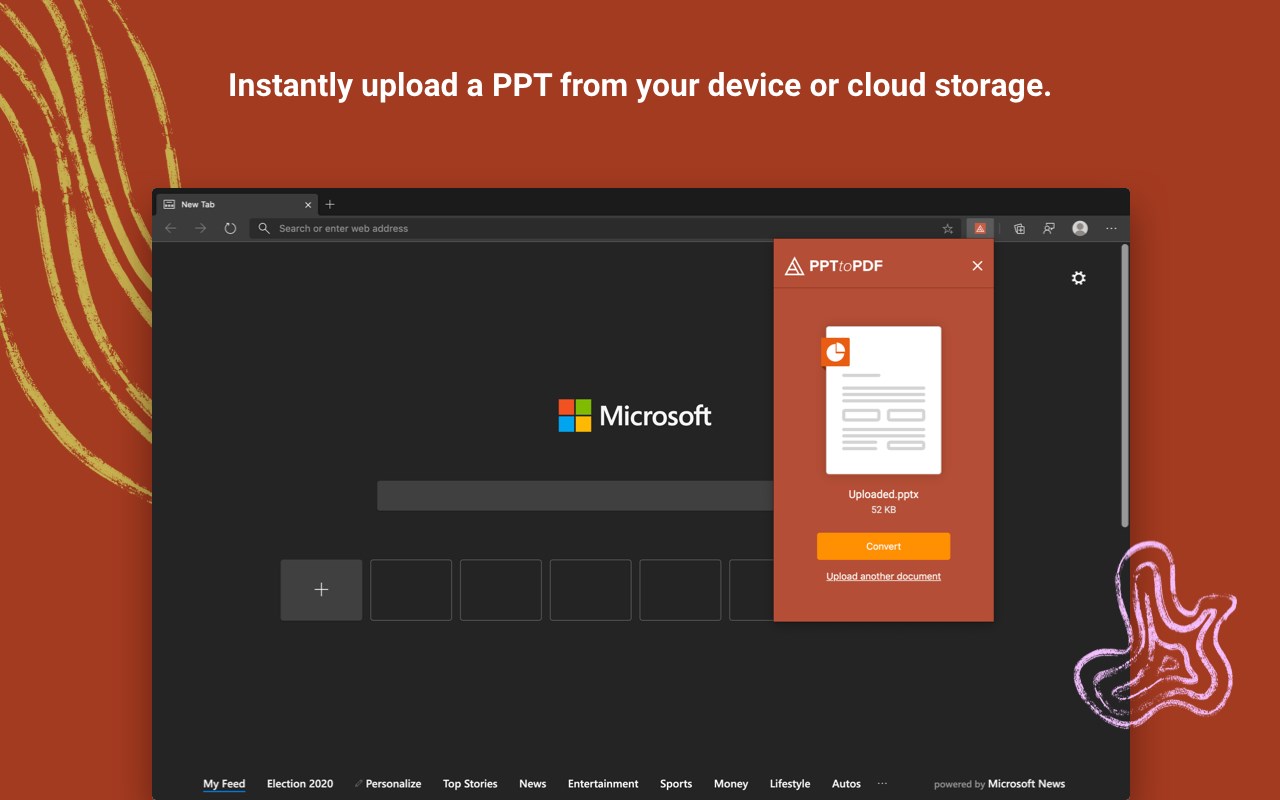Add this page to favorites star
The height and width of the screenshot is (800, 1280).
pos(948,228)
